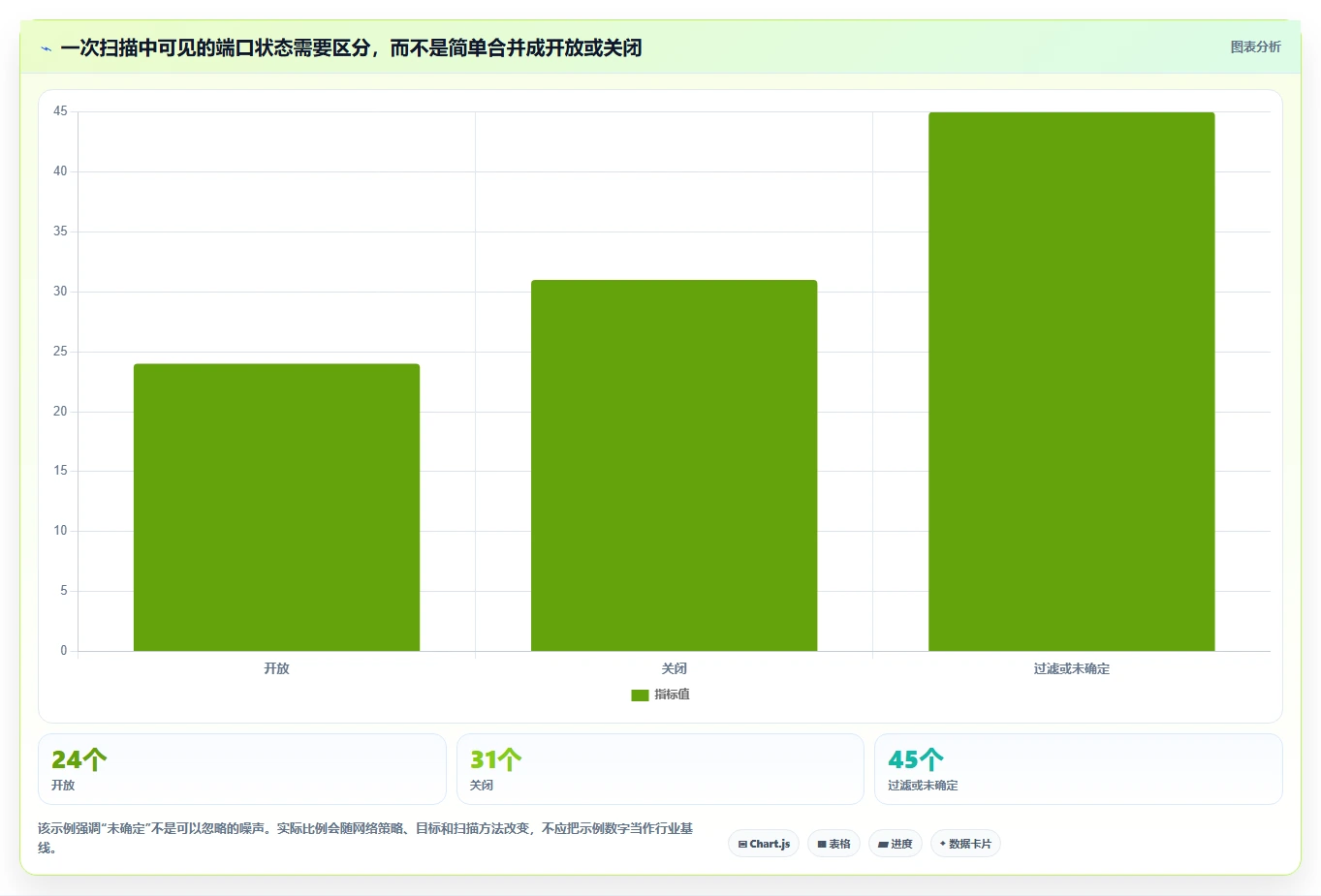Select the 进度 chip
This screenshot has width=1321, height=896.
tap(896, 844)
